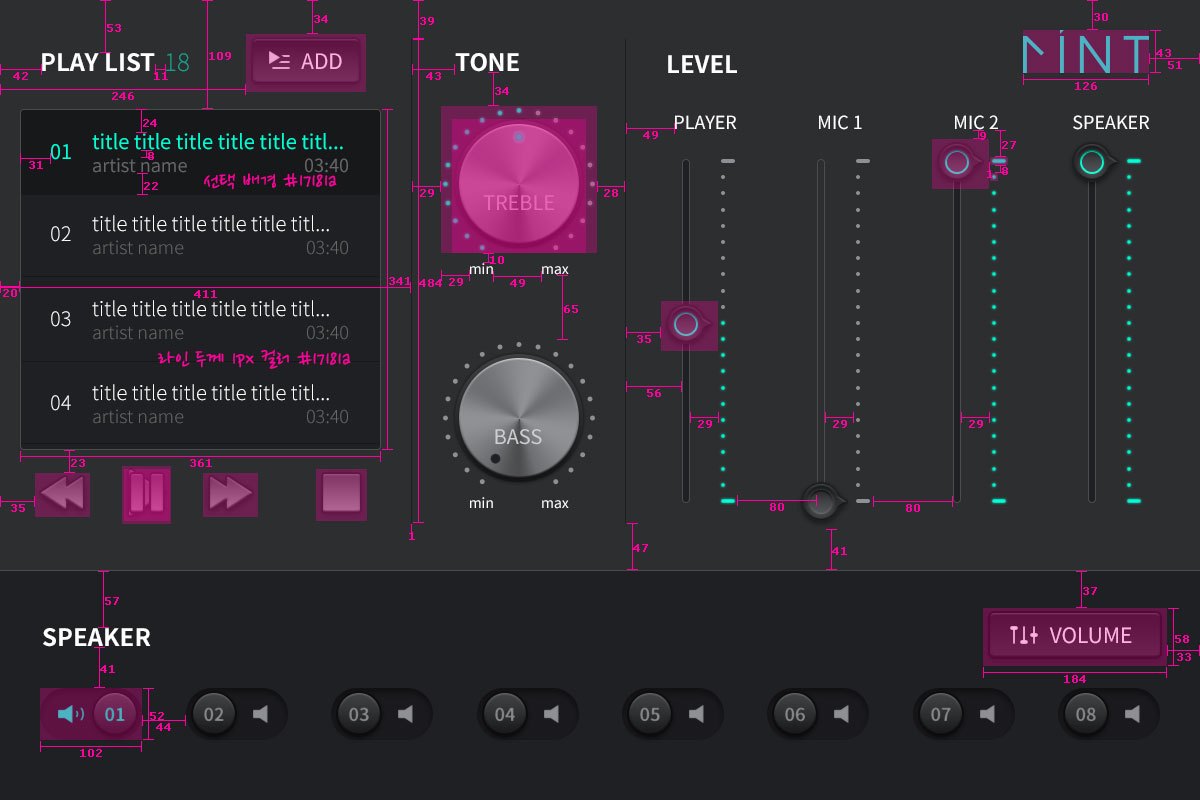Click the SPEAKER level slider handle
1200x800 pixels.
tap(1094, 161)
